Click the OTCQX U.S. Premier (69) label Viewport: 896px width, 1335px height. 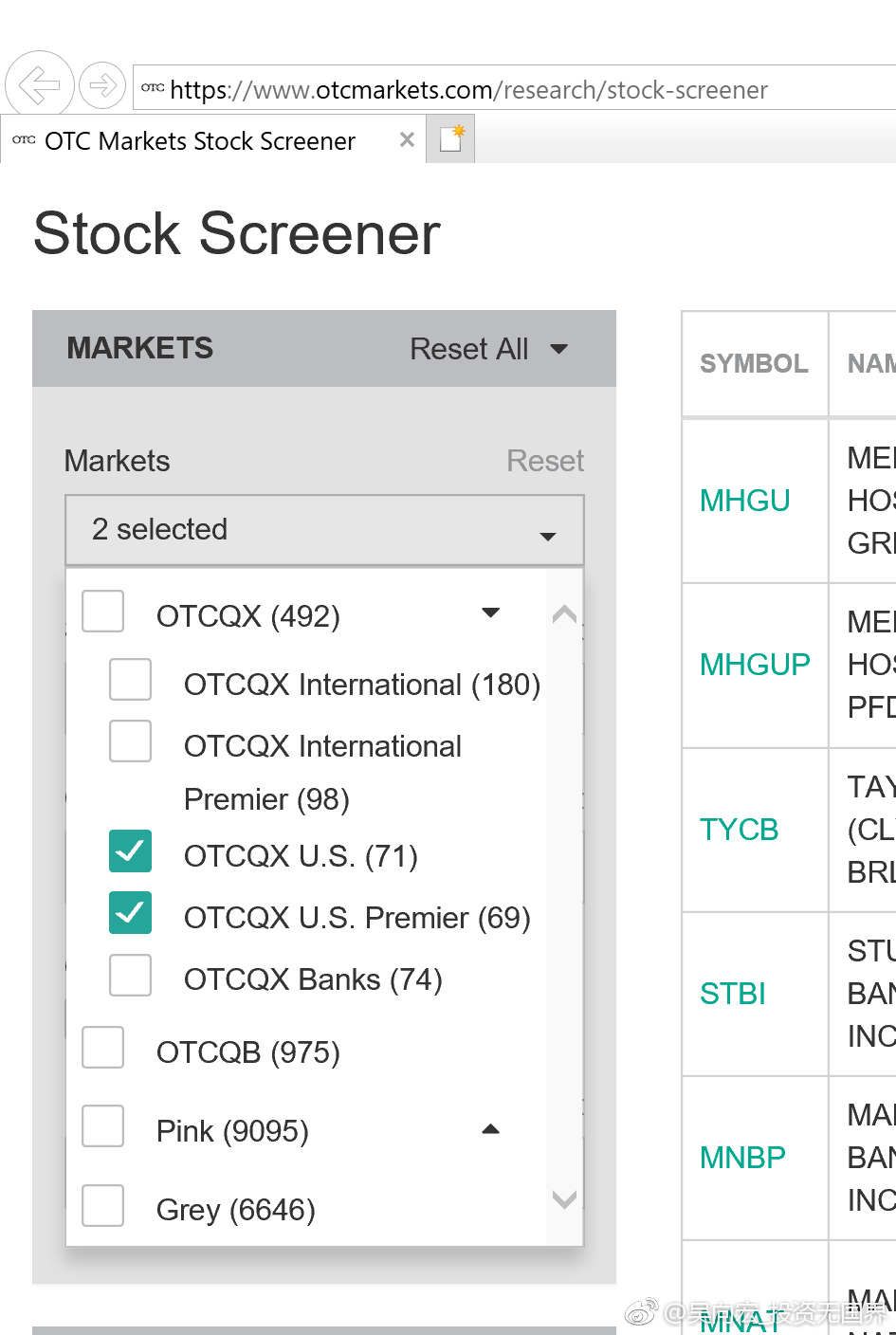pos(357,918)
